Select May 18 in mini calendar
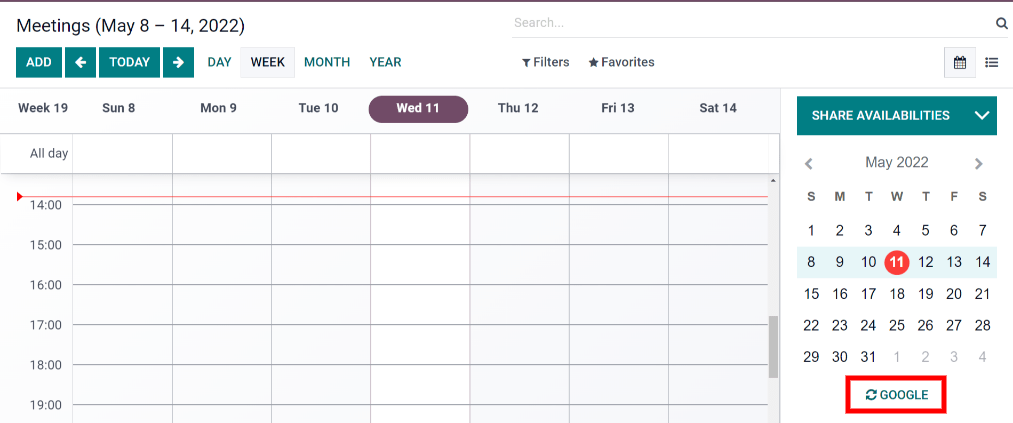Viewport: 1013px width, 423px height. coord(897,294)
